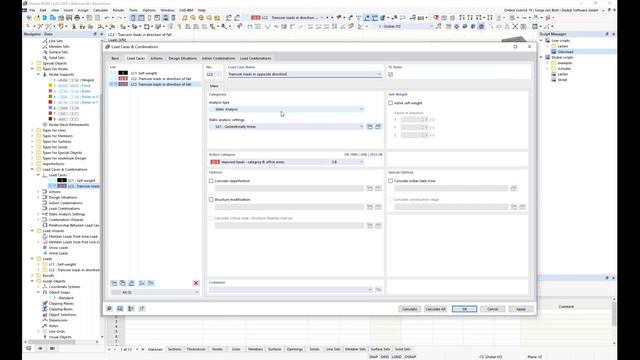Open the Tools menu in the menu bar
This screenshot has height=360, width=640.
[x=133, y=10]
